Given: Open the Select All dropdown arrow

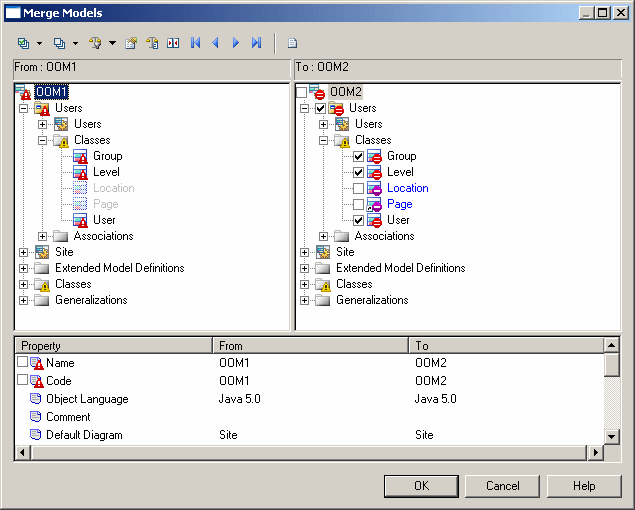Looking at the screenshot, I should (39, 43).
